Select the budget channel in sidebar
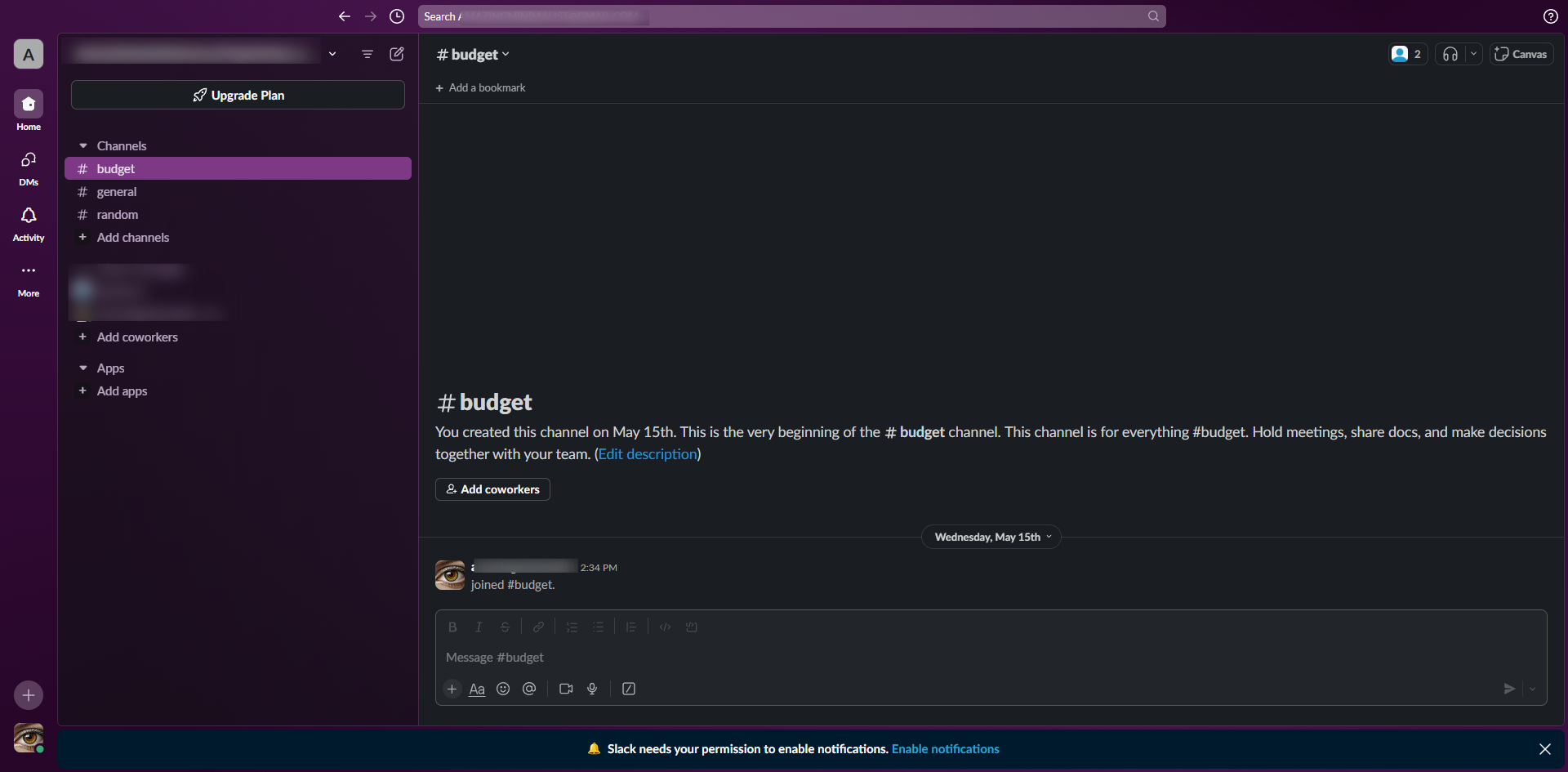Viewport: 1568px width, 772px height. [238, 168]
